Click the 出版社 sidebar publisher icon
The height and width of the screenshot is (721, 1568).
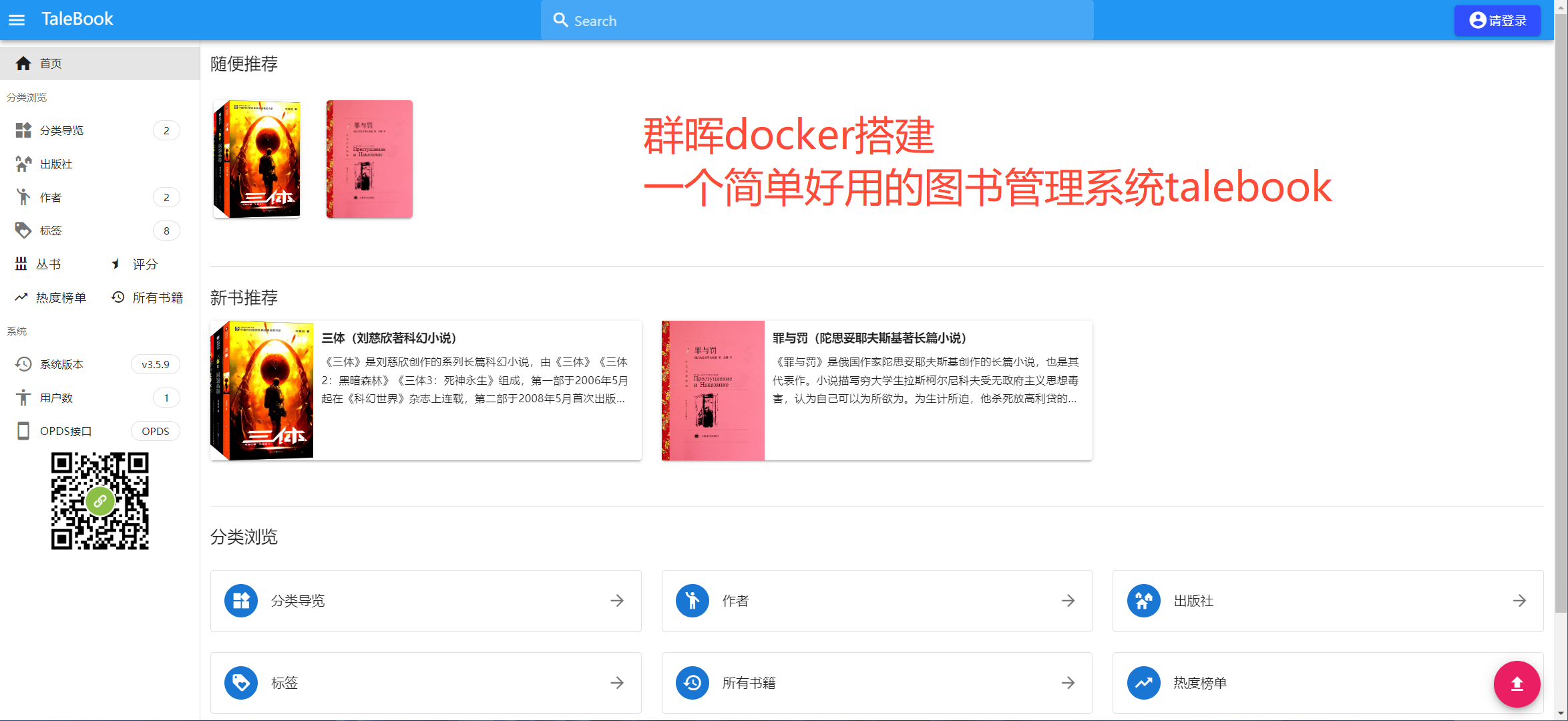(23, 164)
